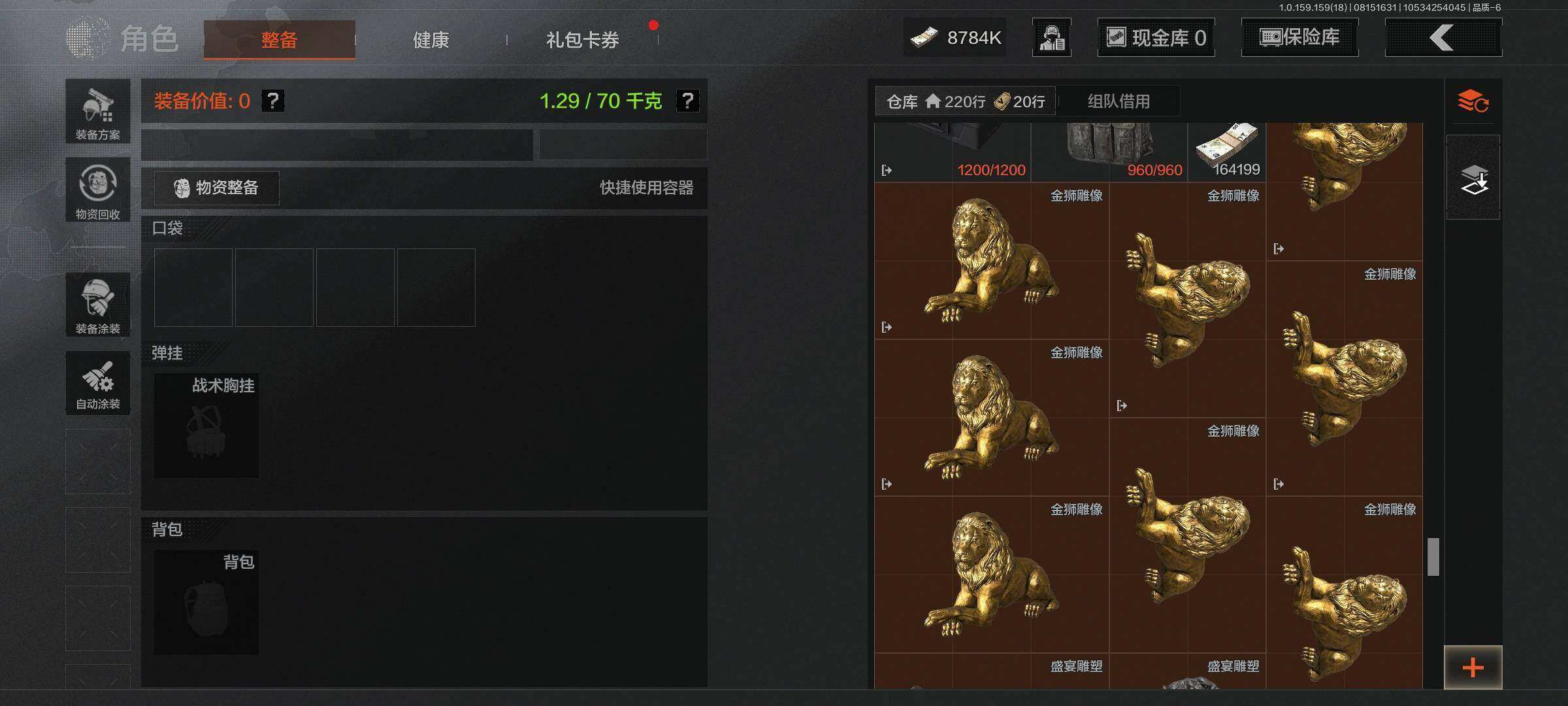Click the orange plus add button
The height and width of the screenshot is (706, 1568).
coord(1473,667)
